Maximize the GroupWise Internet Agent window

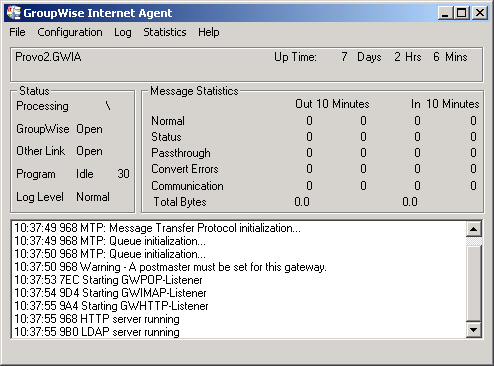click(462, 13)
